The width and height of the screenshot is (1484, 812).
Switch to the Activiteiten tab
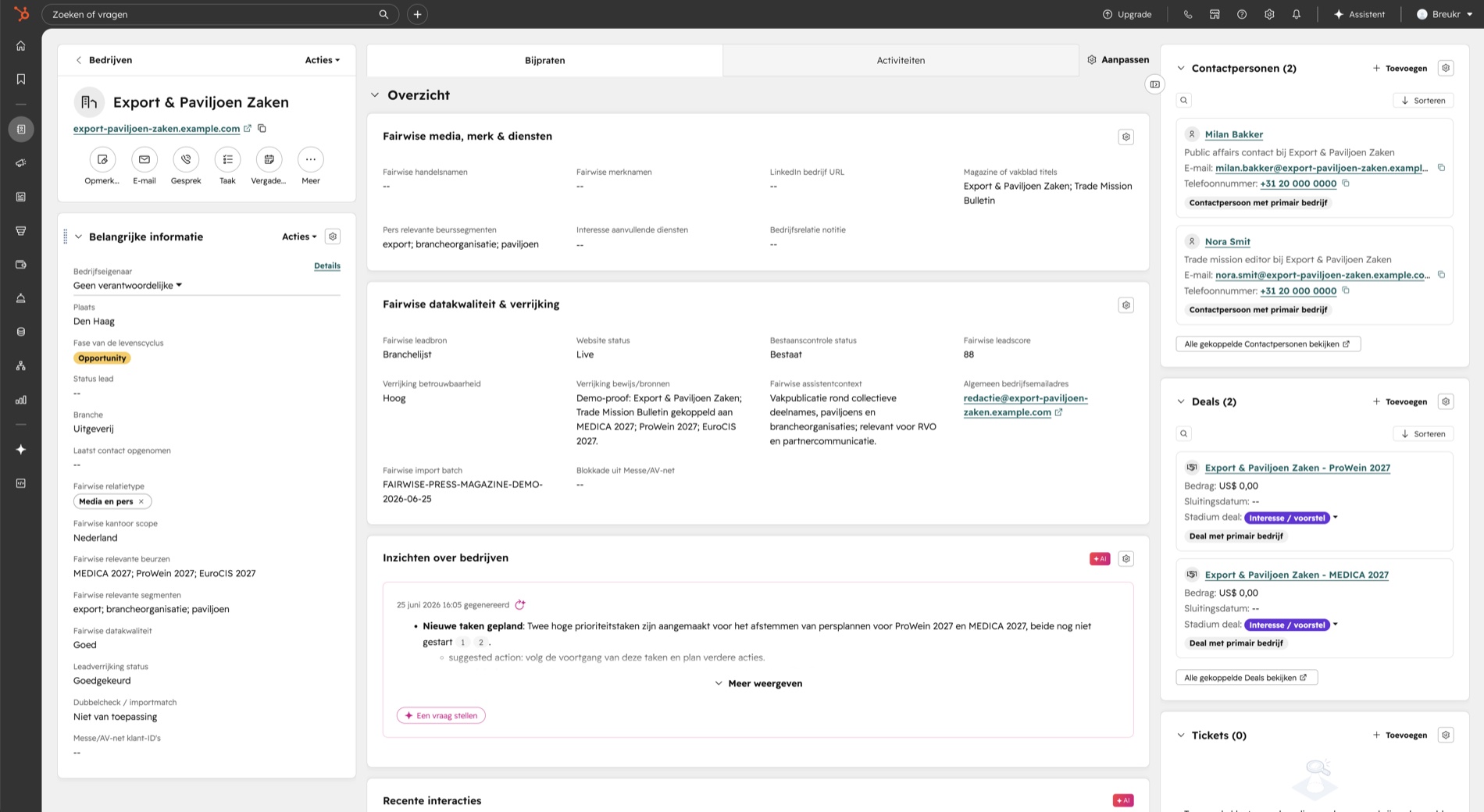[x=901, y=60]
